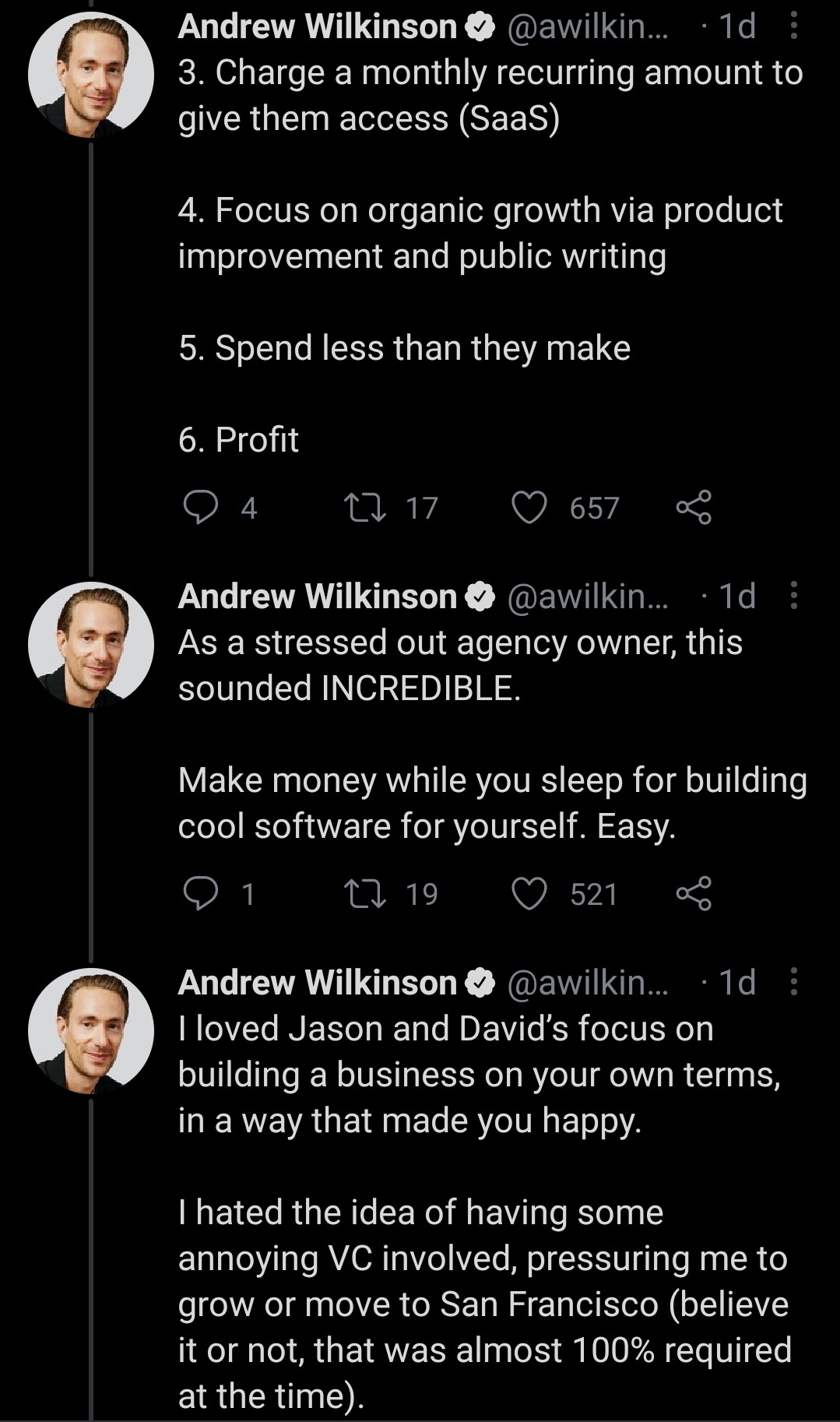This screenshot has width=840, height=1422.
Task: Reply to the "stressed out agency owner" tweet
Action: (201, 893)
